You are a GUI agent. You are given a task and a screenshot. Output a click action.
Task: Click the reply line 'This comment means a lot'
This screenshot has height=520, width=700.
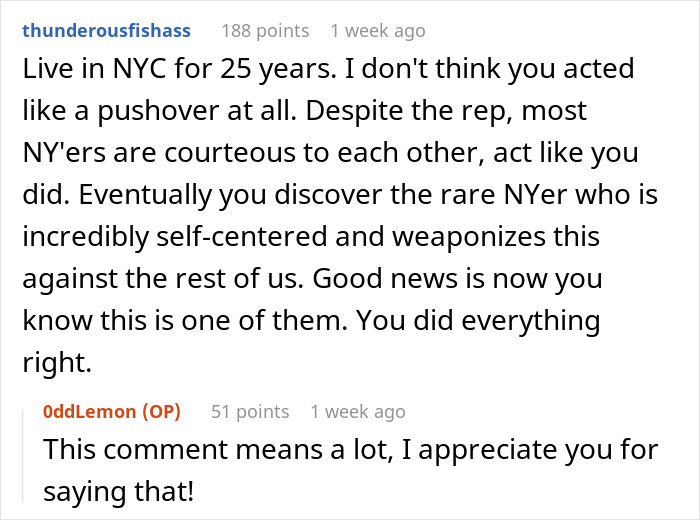(x=351, y=450)
